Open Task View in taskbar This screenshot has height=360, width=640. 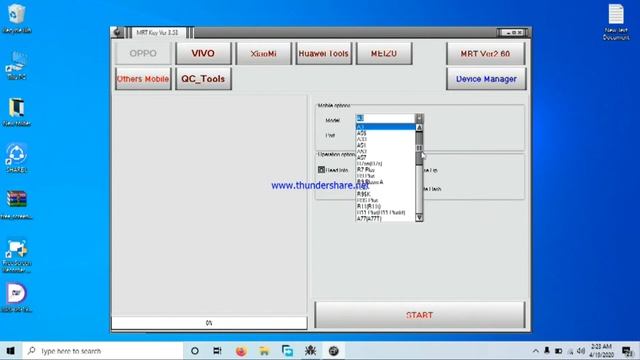tap(217, 351)
